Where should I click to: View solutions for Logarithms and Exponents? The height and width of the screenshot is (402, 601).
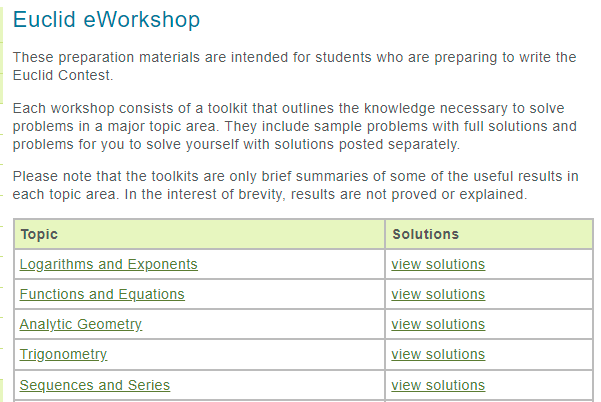[x=438, y=264]
